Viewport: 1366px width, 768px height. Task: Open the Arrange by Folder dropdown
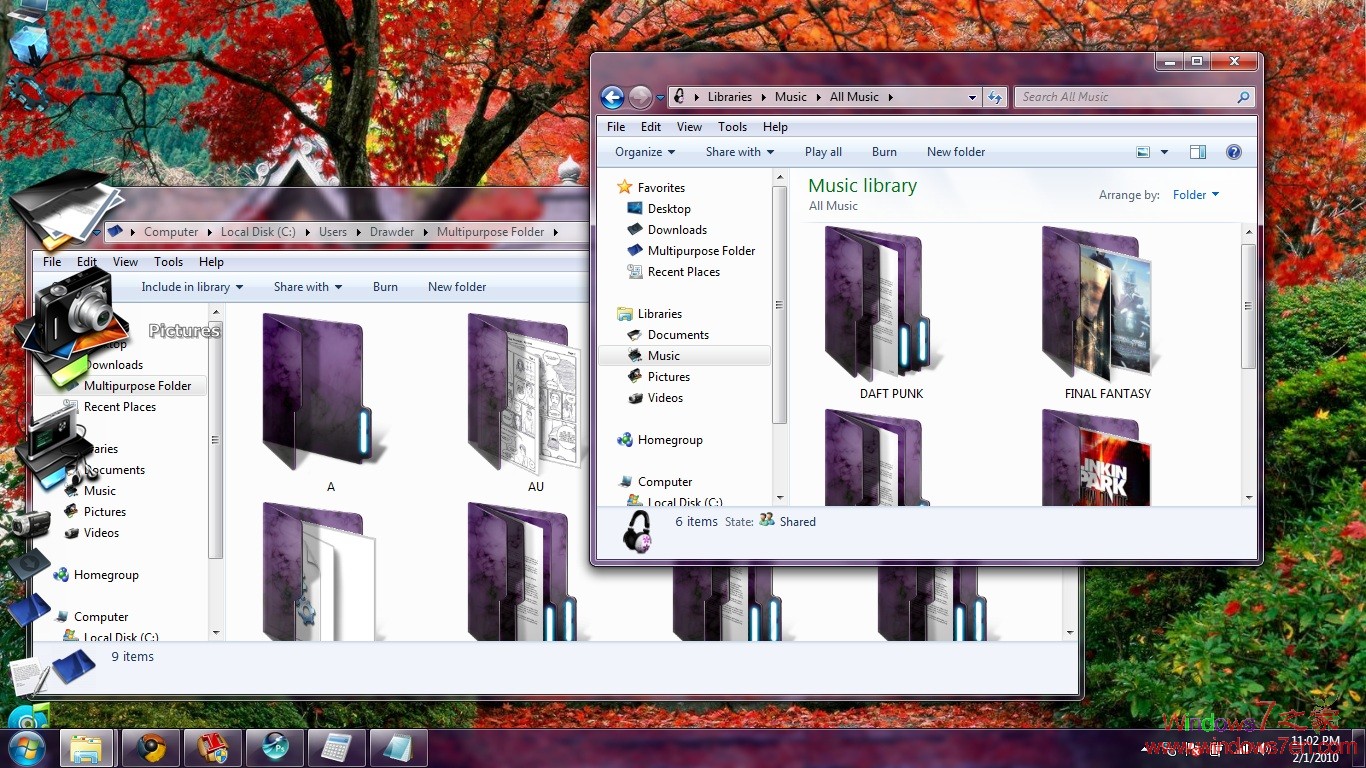[1195, 195]
